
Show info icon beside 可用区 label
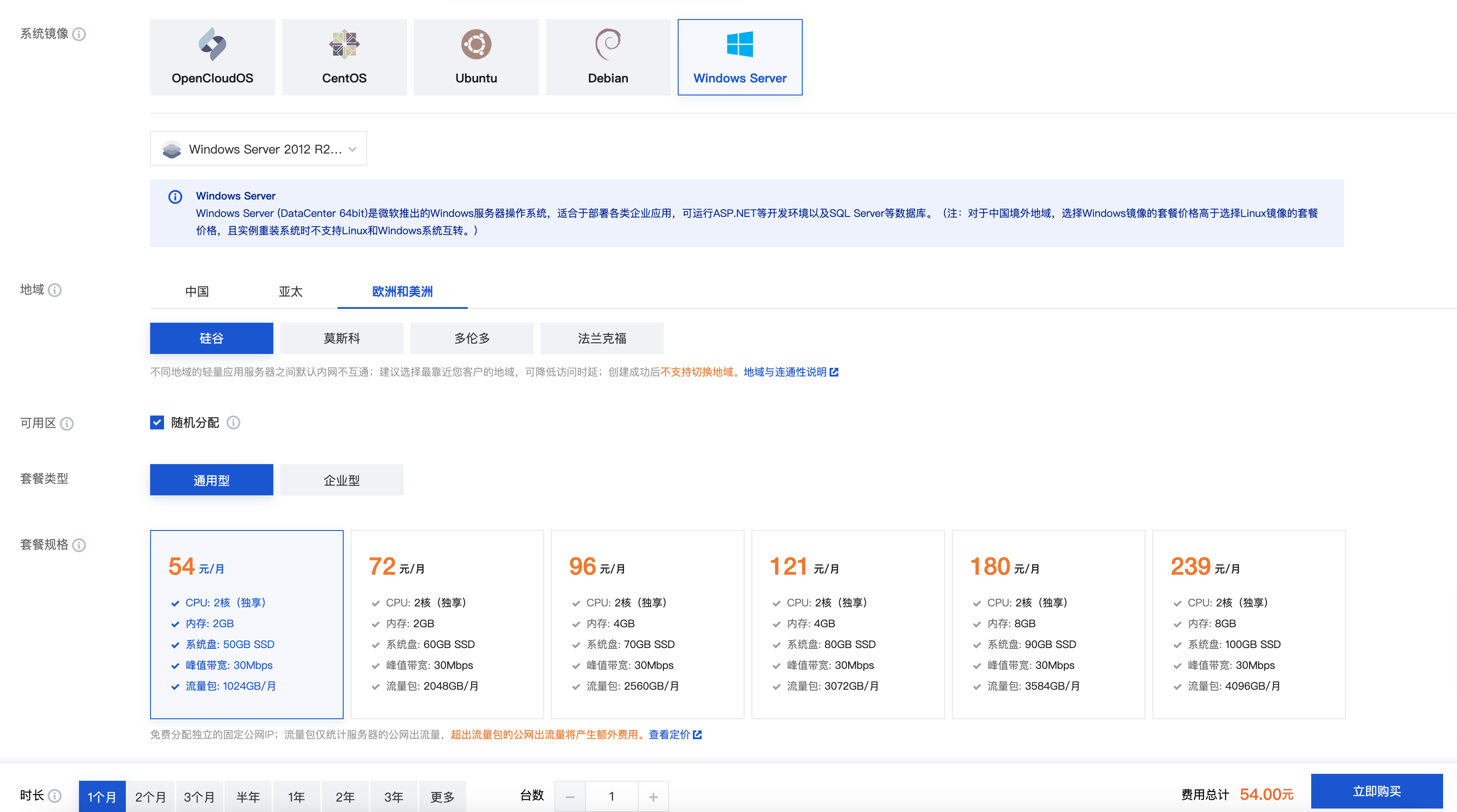67,423
